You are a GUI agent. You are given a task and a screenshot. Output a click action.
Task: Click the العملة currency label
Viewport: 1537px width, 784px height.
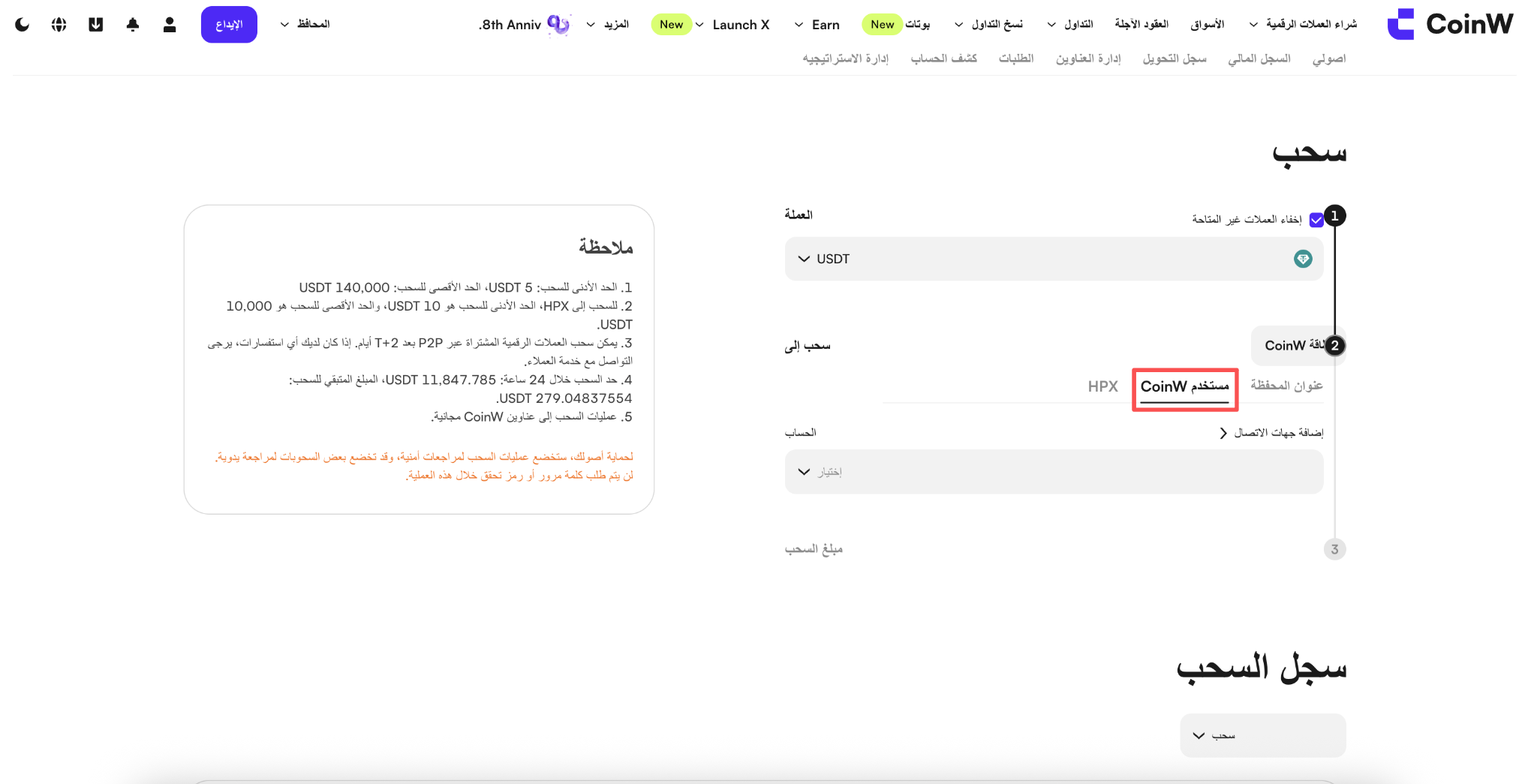[x=799, y=215]
